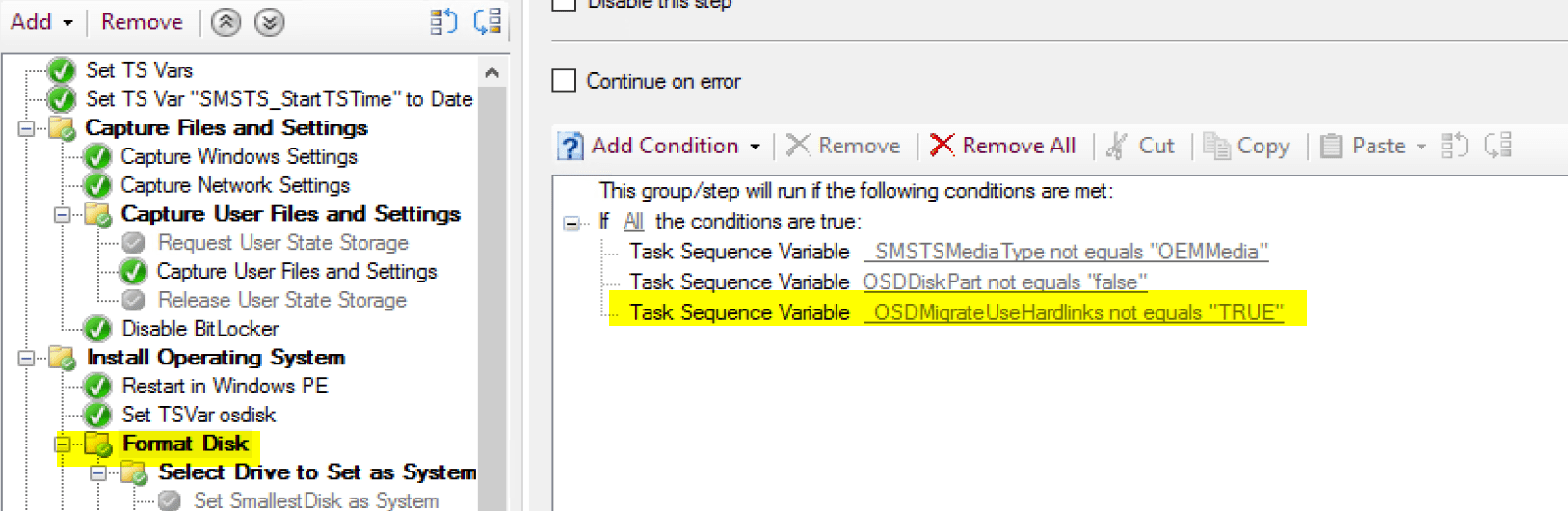Click the move step down arrow icon

pyautogui.click(x=269, y=22)
